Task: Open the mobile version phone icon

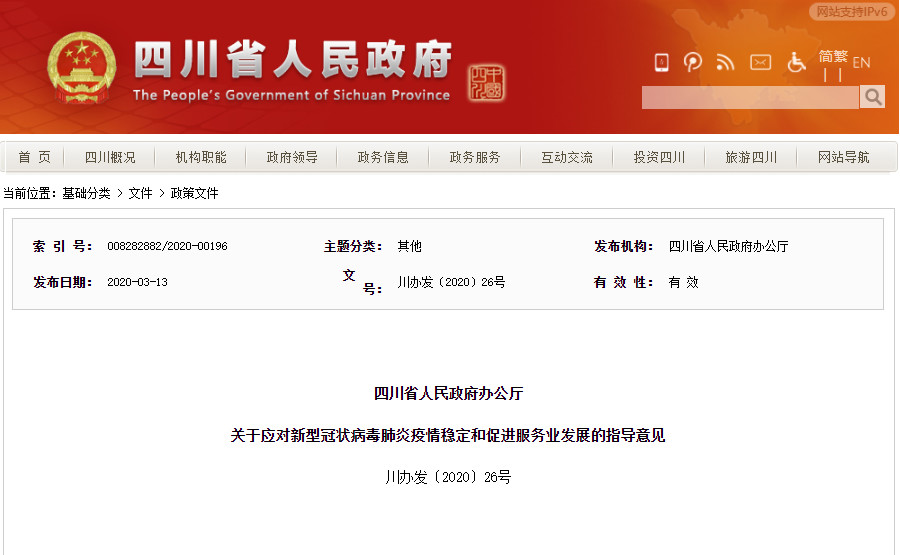Action: [662, 62]
